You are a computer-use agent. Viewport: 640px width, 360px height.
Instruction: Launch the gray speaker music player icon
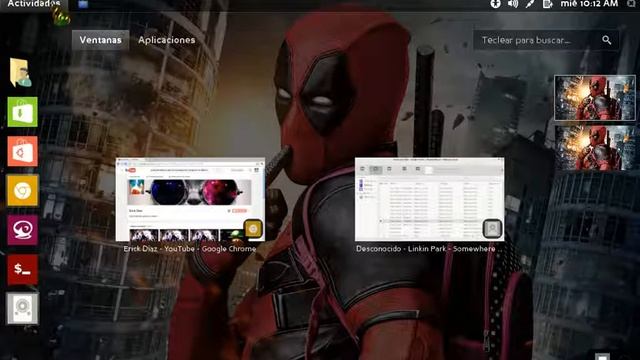pos(22,308)
